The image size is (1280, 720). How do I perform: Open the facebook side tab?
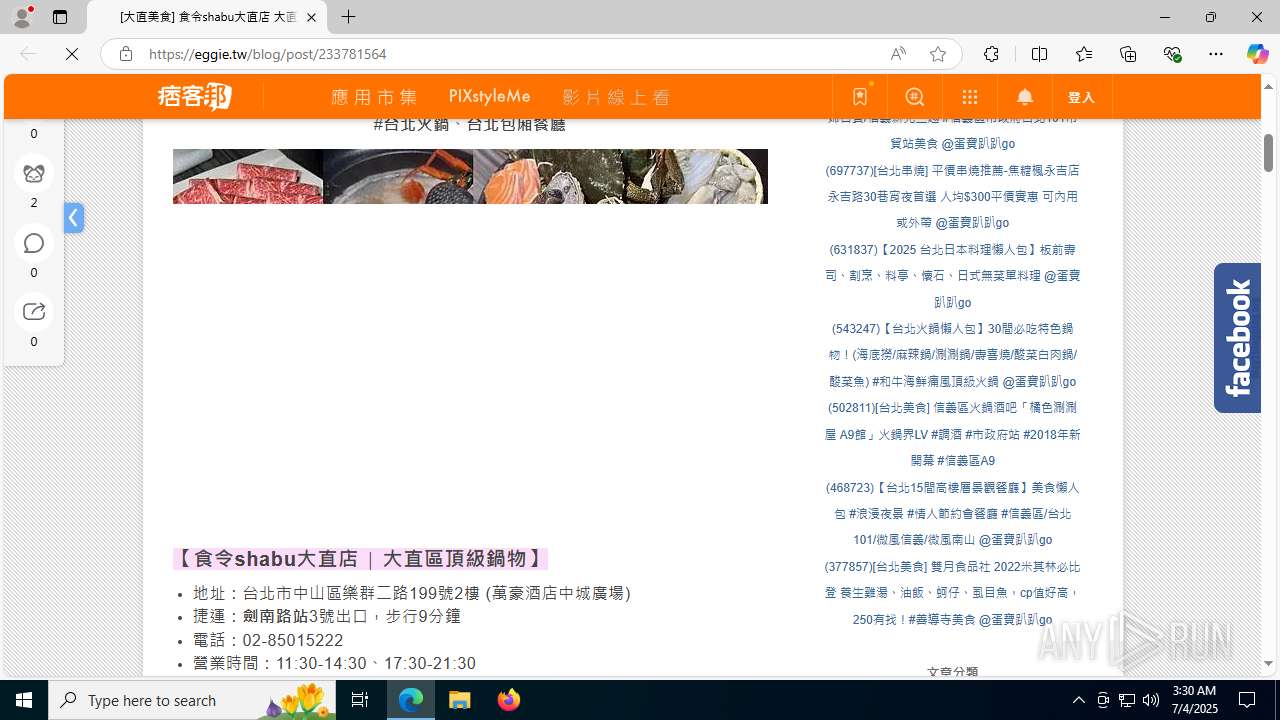click(1237, 338)
